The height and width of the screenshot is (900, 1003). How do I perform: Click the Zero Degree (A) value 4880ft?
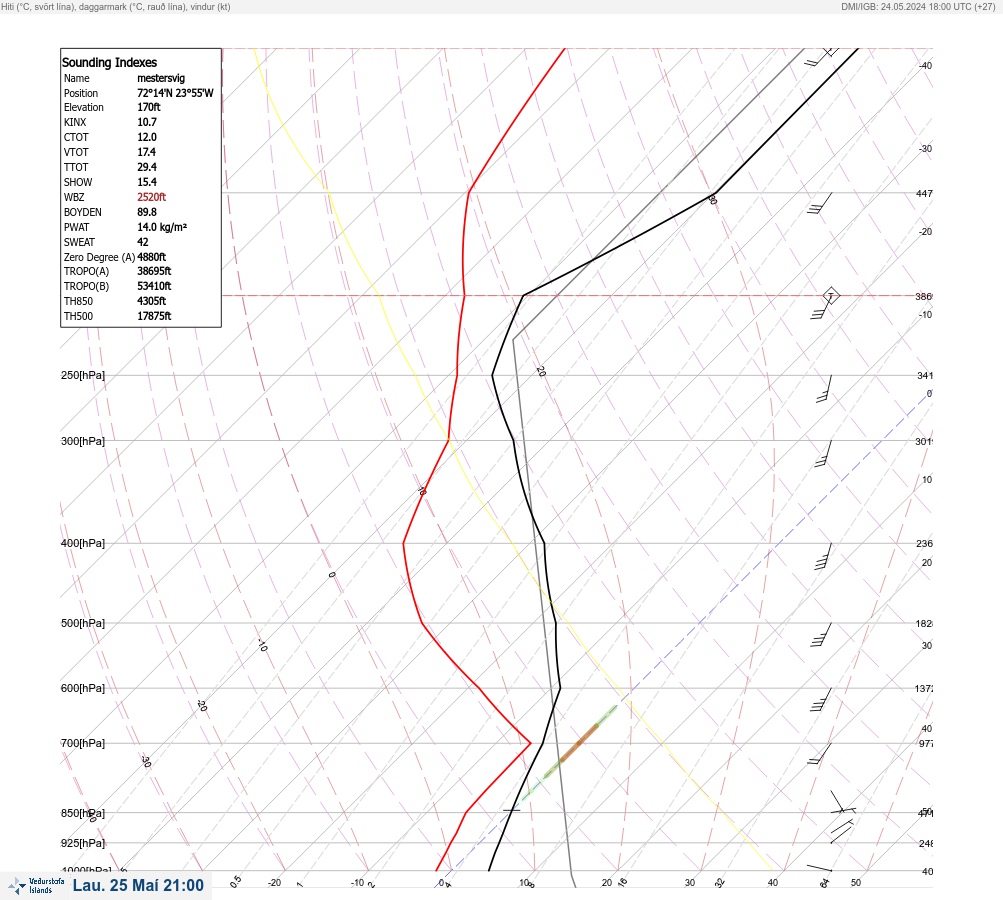click(x=152, y=257)
